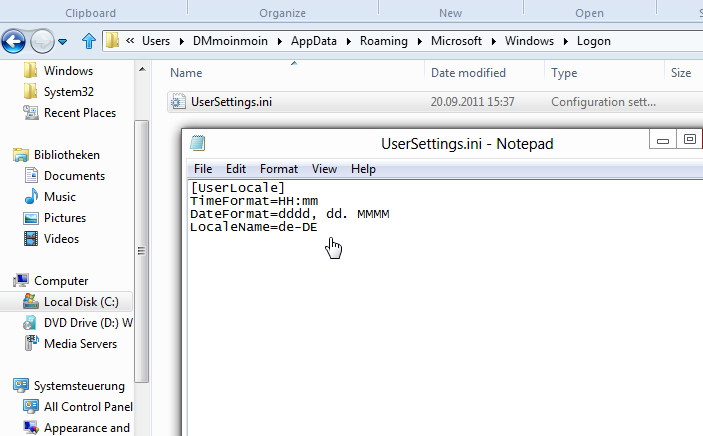Select Local Disk (C:) drive
Viewport: 703px width, 436px height.
pos(81,302)
